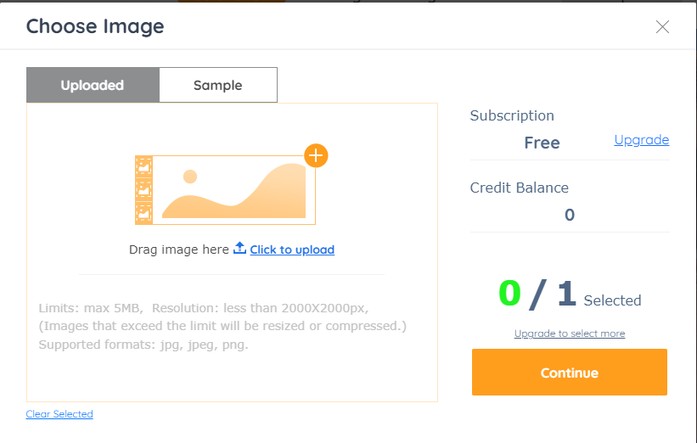Click the blue upload arrow icon
This screenshot has height=443, width=697.
[240, 248]
